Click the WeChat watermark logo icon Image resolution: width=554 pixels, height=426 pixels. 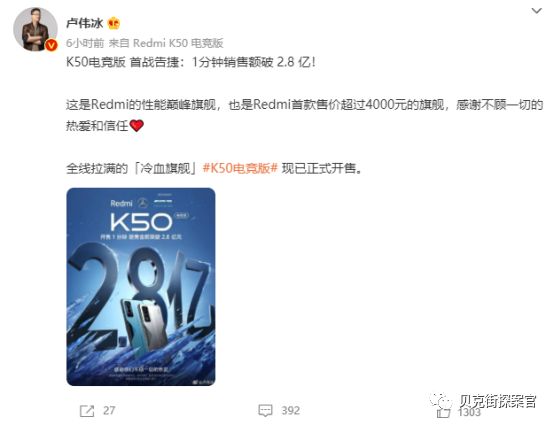point(440,401)
